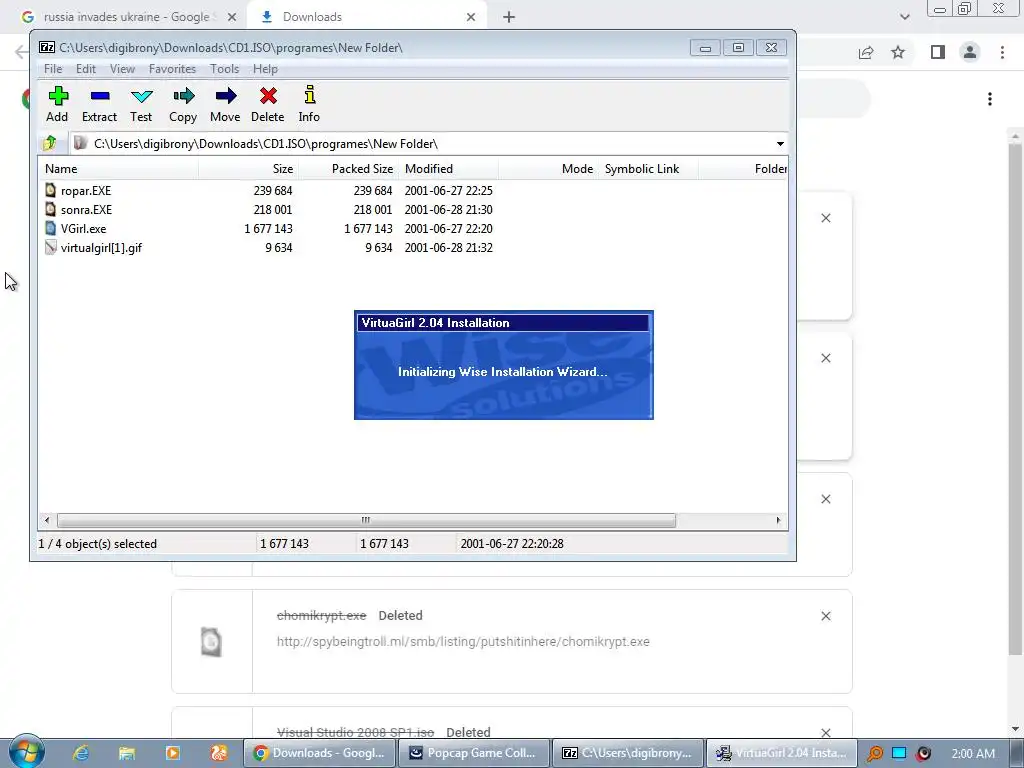This screenshot has width=1024, height=768.
Task: Open media player taskbar icon
Action: pos(173,753)
